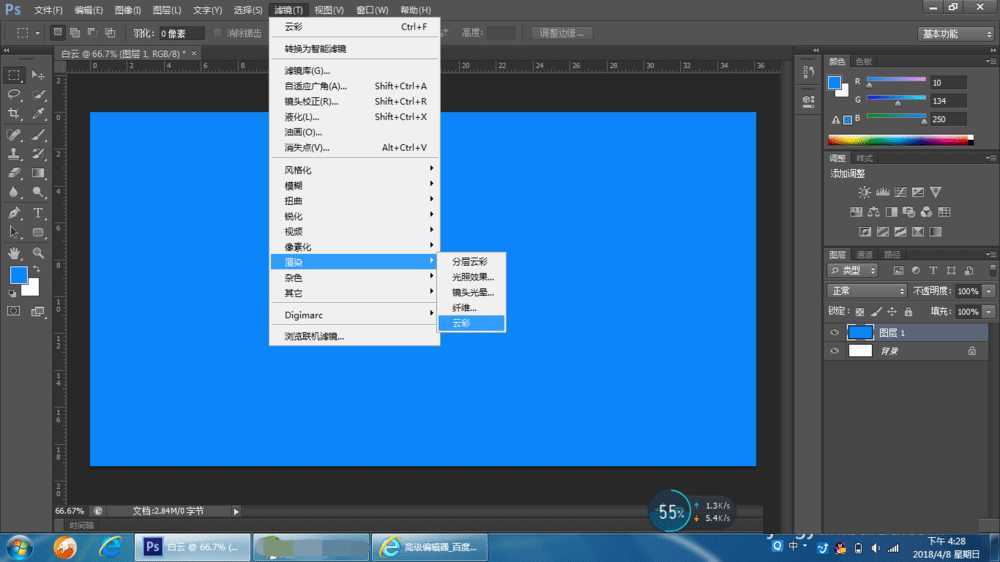This screenshot has width=1000, height=562.
Task: Select the Crop tool
Action: [x=14, y=114]
